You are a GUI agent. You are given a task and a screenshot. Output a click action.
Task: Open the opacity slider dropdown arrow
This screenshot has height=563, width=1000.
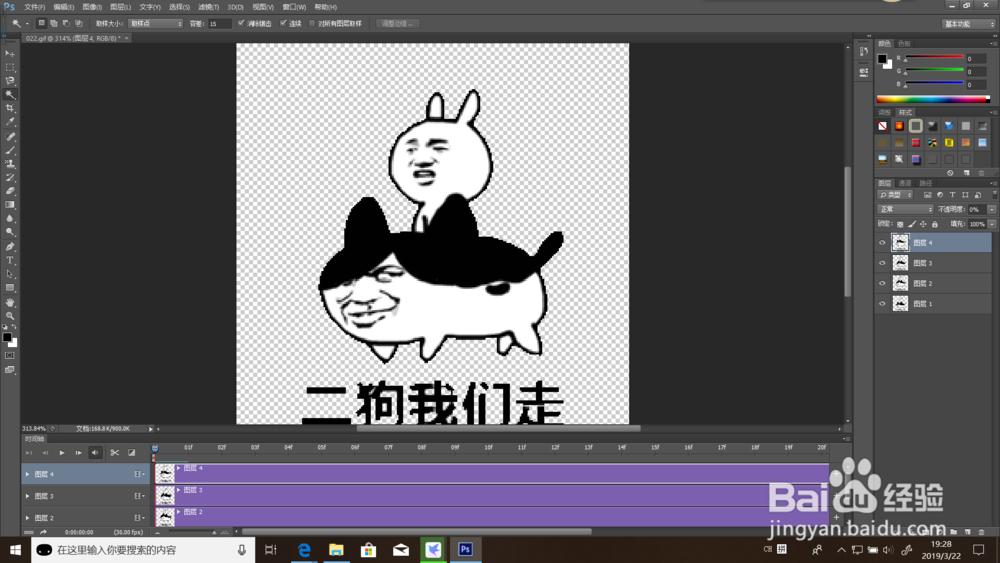coord(992,209)
